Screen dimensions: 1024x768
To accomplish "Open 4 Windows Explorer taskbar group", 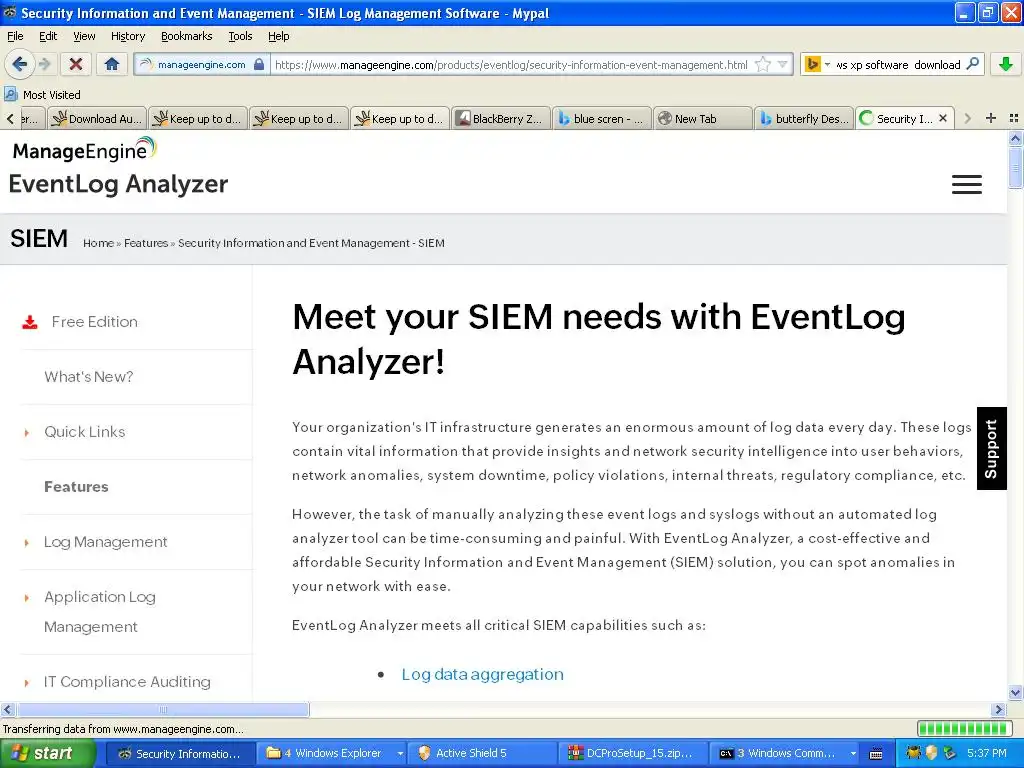I will 334,753.
